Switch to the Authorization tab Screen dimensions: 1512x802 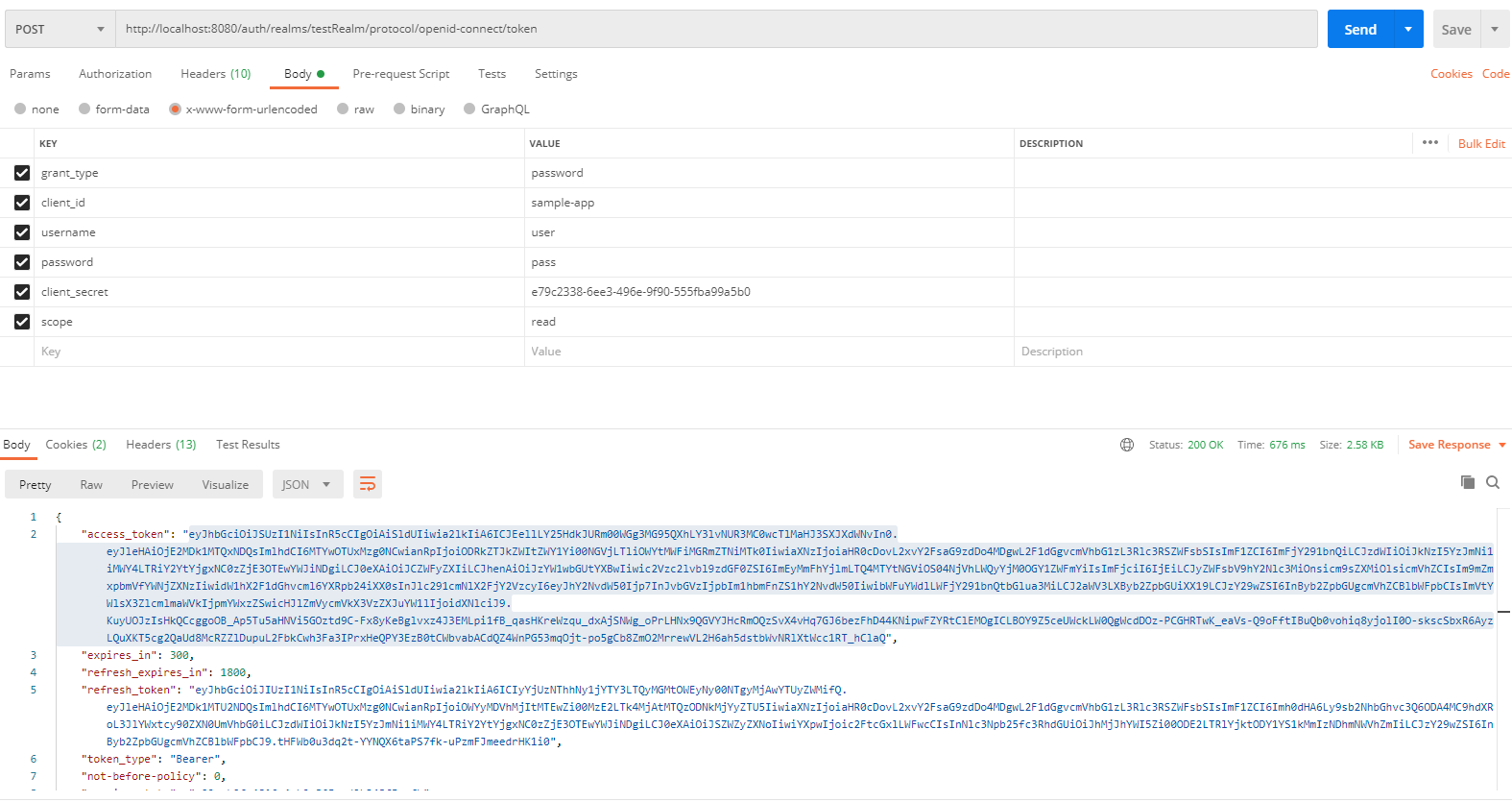(115, 74)
